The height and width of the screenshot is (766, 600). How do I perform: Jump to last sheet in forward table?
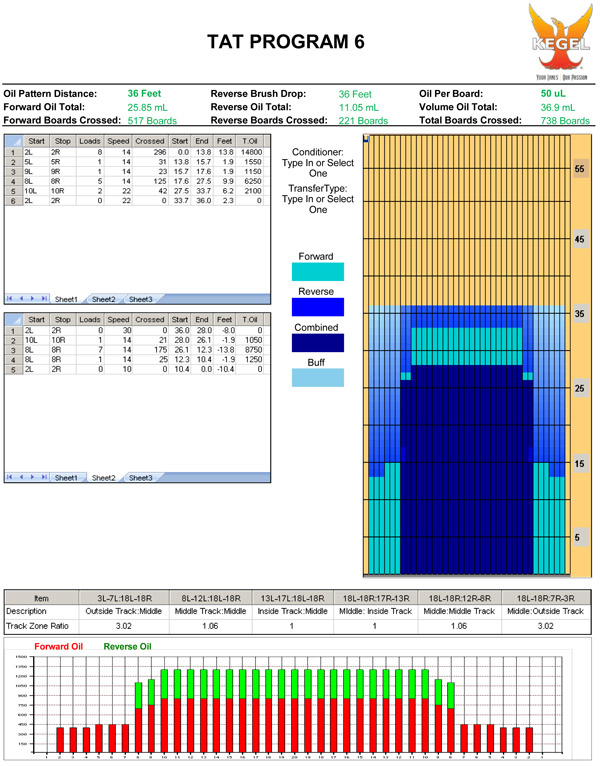[44, 299]
